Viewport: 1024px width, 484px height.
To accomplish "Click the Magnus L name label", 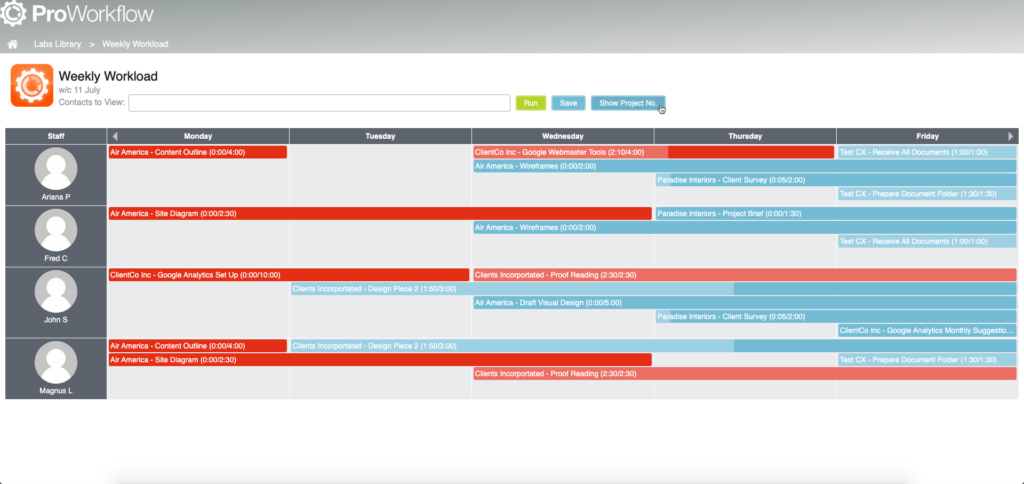I will pos(56,391).
